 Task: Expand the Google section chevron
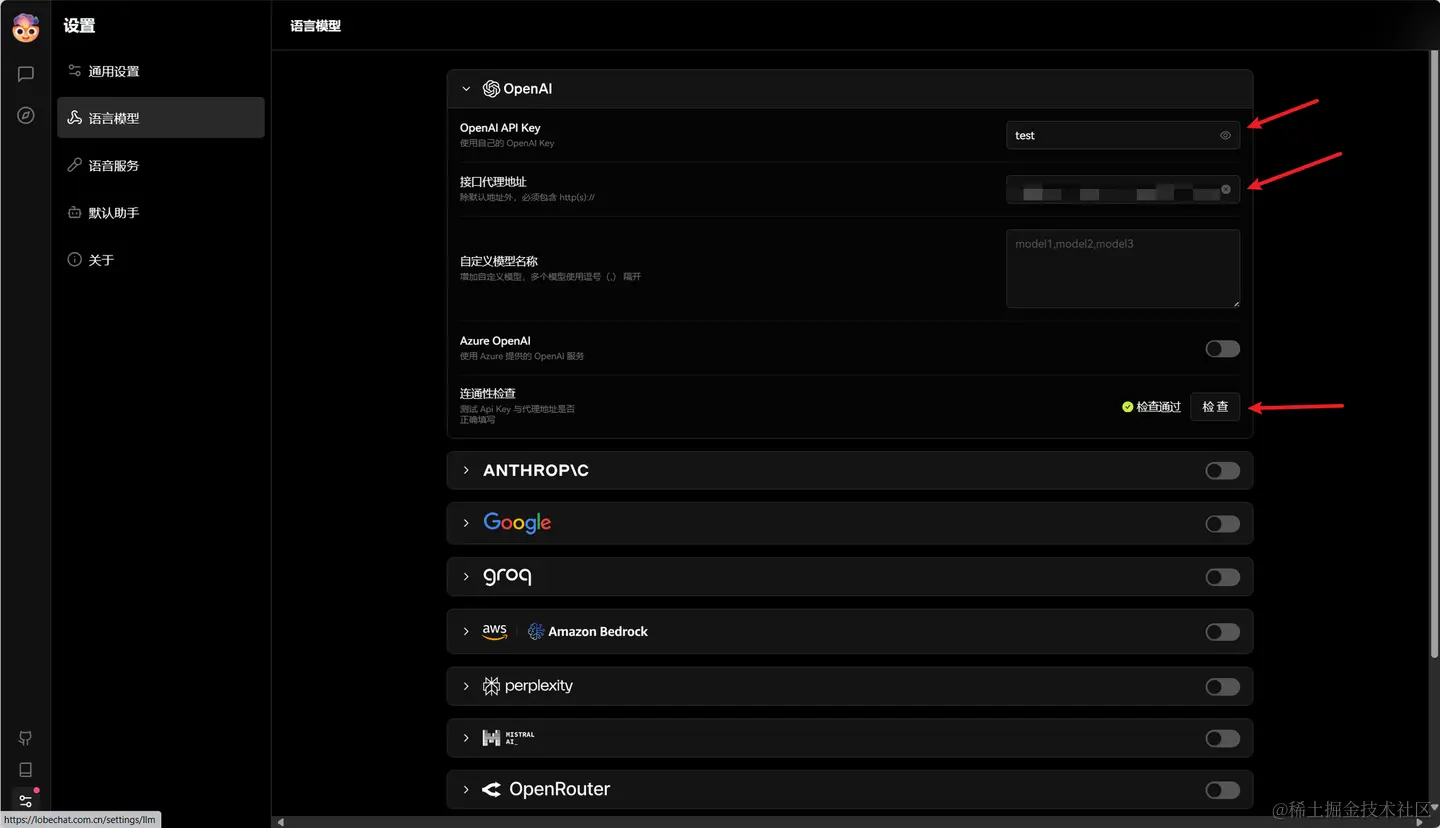466,523
